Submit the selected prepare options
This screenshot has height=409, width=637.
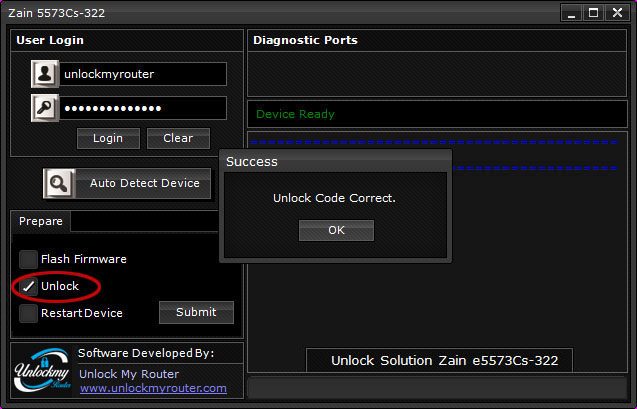coord(196,312)
